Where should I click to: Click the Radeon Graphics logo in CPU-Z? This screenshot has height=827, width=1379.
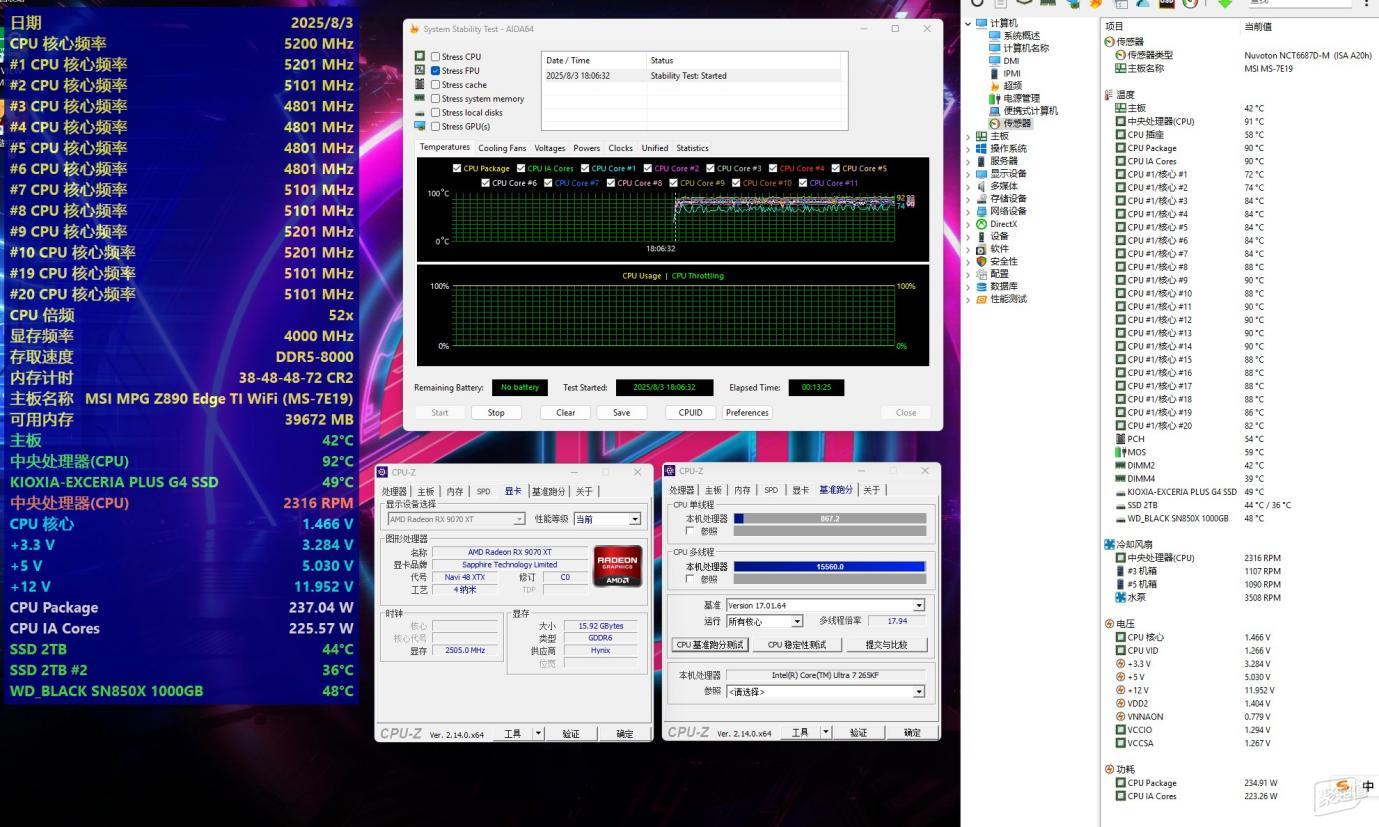click(x=617, y=566)
